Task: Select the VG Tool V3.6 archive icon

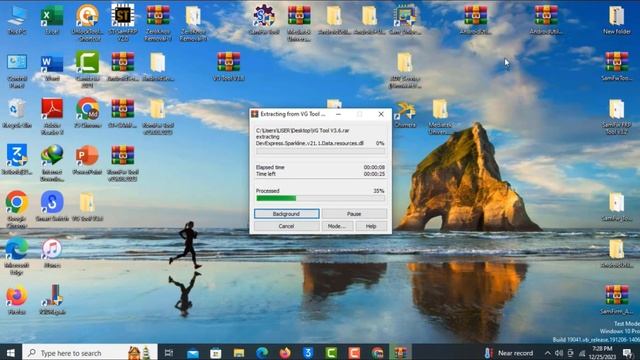Action: 229,67
